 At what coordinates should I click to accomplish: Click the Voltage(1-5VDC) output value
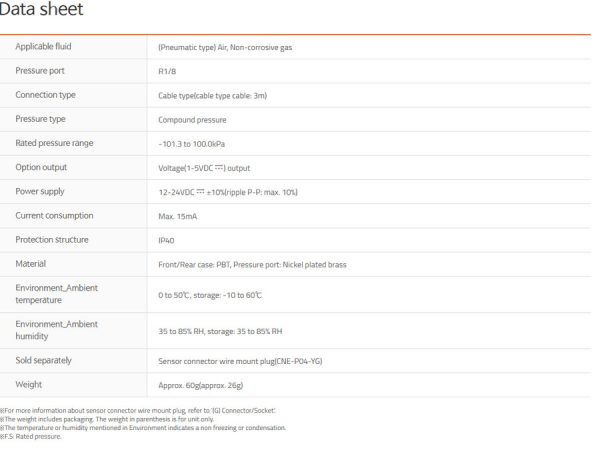(x=204, y=168)
